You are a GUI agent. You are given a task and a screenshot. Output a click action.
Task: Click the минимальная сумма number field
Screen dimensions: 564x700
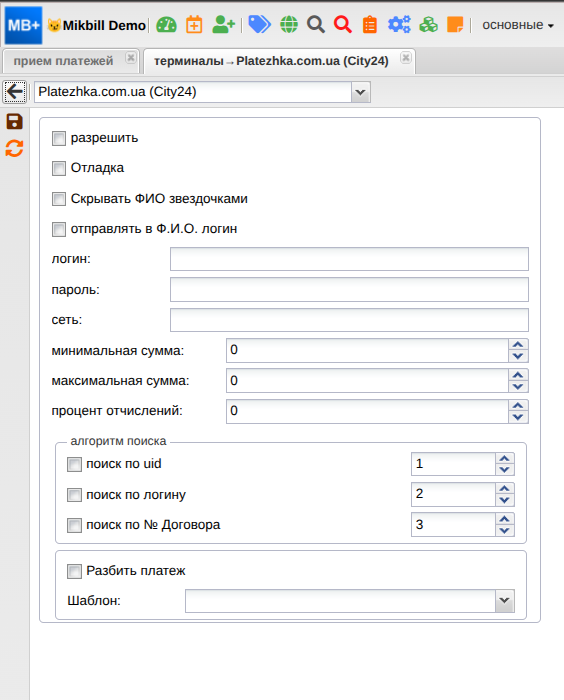pos(367,350)
